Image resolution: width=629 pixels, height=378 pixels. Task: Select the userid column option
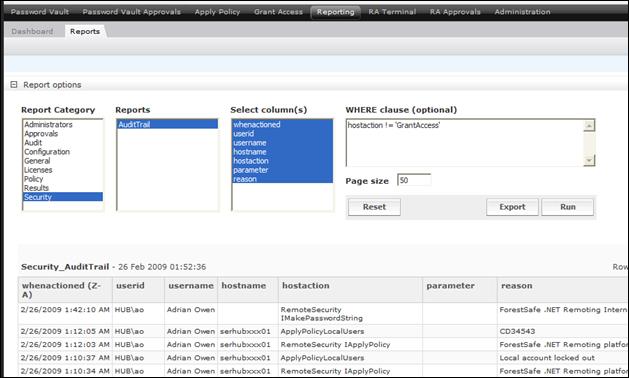click(282, 134)
